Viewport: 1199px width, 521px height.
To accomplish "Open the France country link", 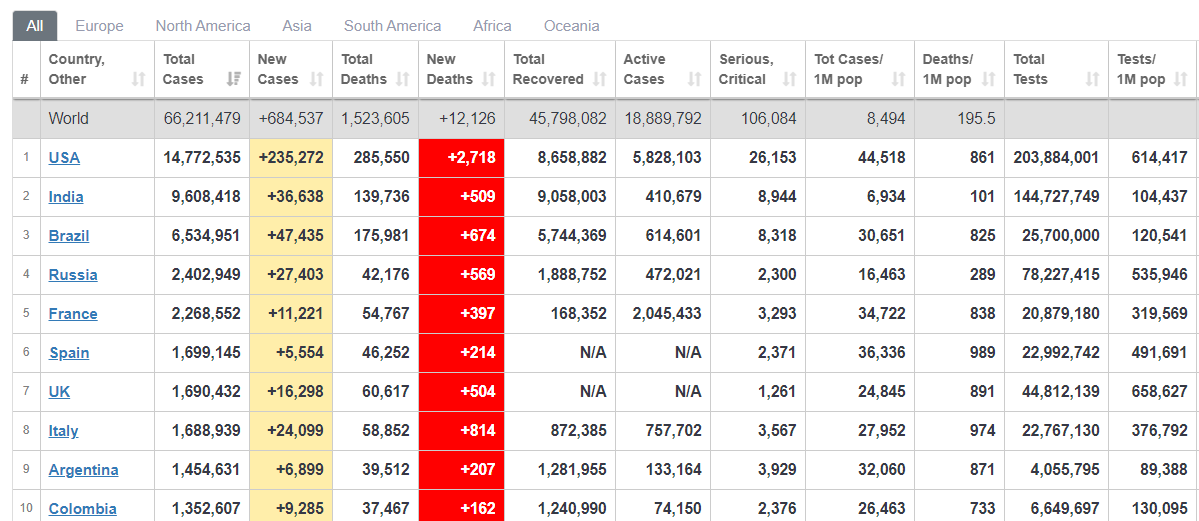I will 73,314.
